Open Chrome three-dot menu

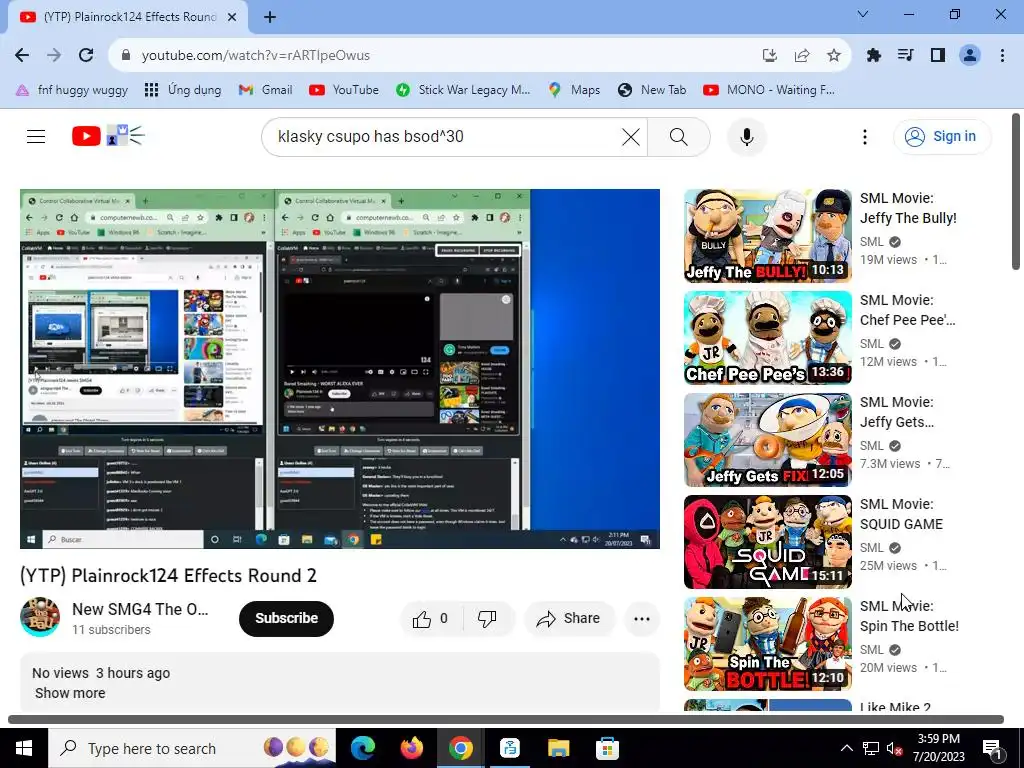[x=1002, y=56]
